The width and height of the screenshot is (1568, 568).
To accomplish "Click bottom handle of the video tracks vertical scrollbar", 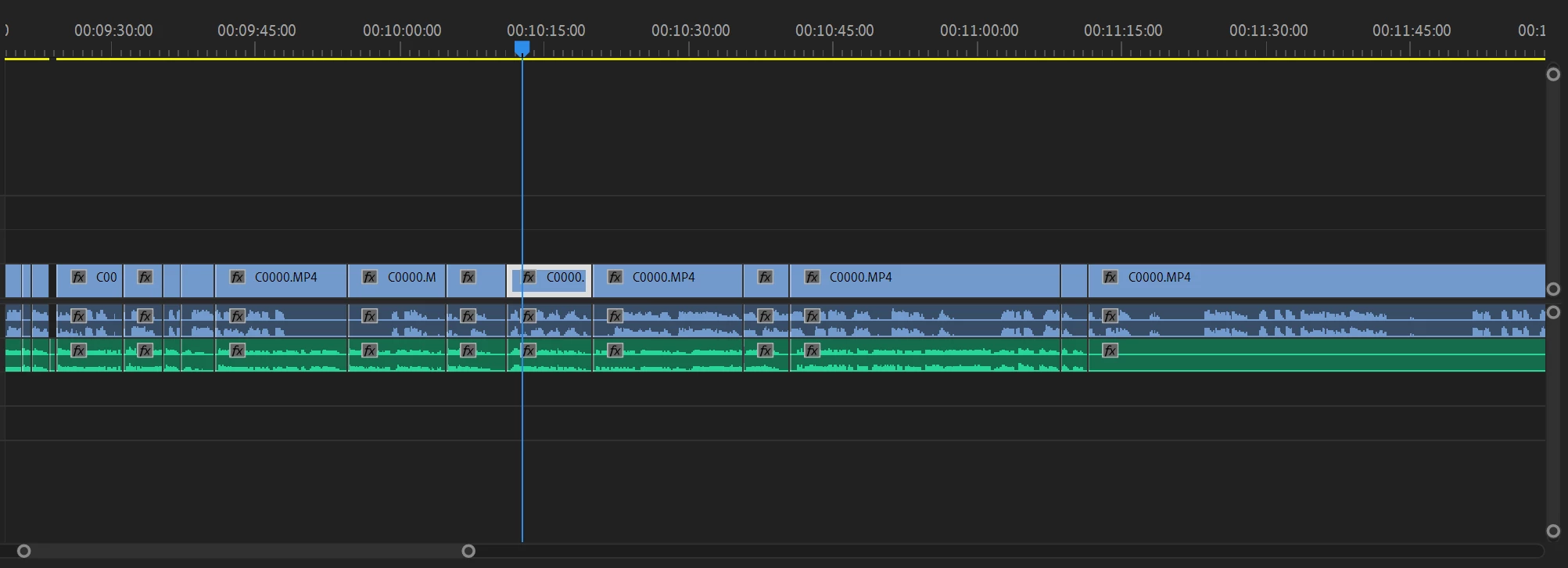I will pos(1553,289).
